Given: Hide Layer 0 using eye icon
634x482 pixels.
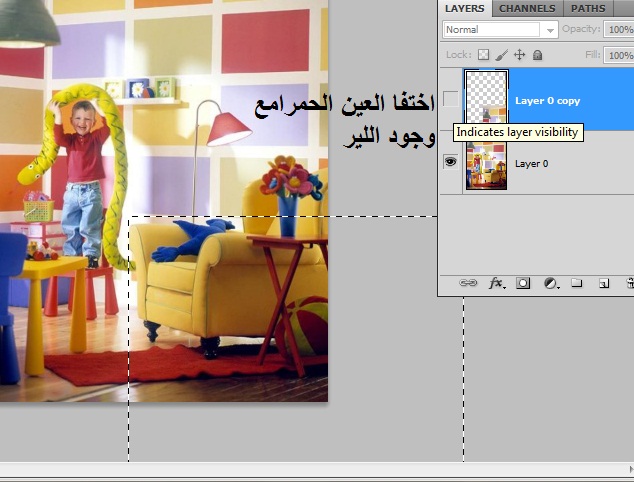Looking at the screenshot, I should point(451,161).
